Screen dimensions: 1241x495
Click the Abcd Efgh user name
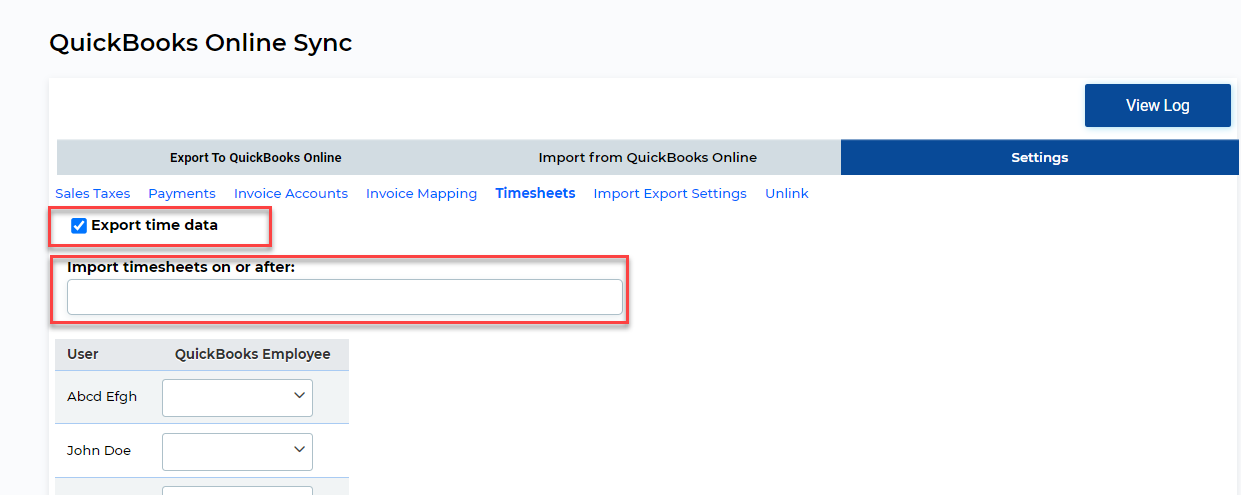coord(102,397)
